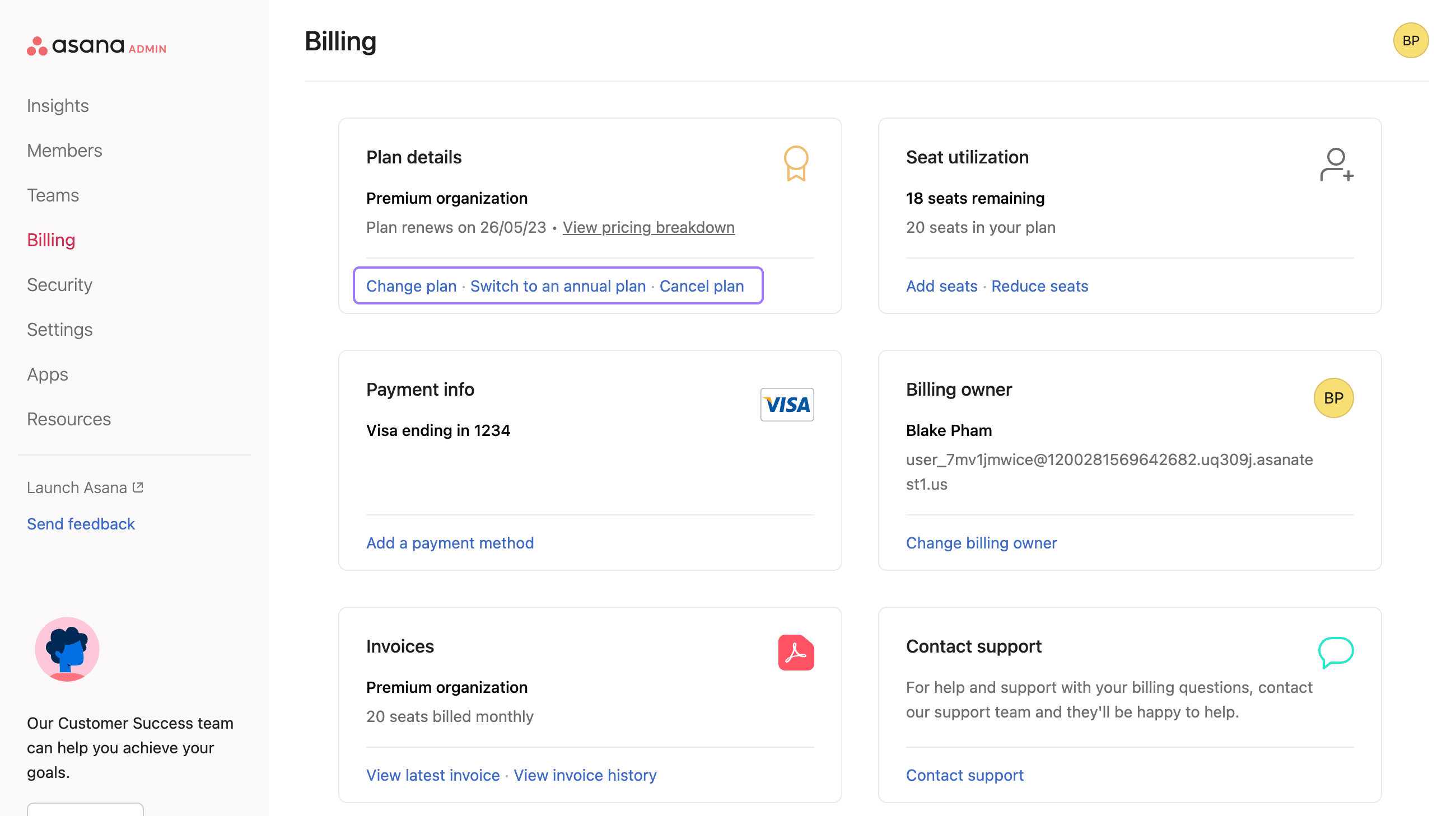Screen dimensions: 1456x816
Task: Click the award ribbon icon in Plan details
Action: pos(795,163)
